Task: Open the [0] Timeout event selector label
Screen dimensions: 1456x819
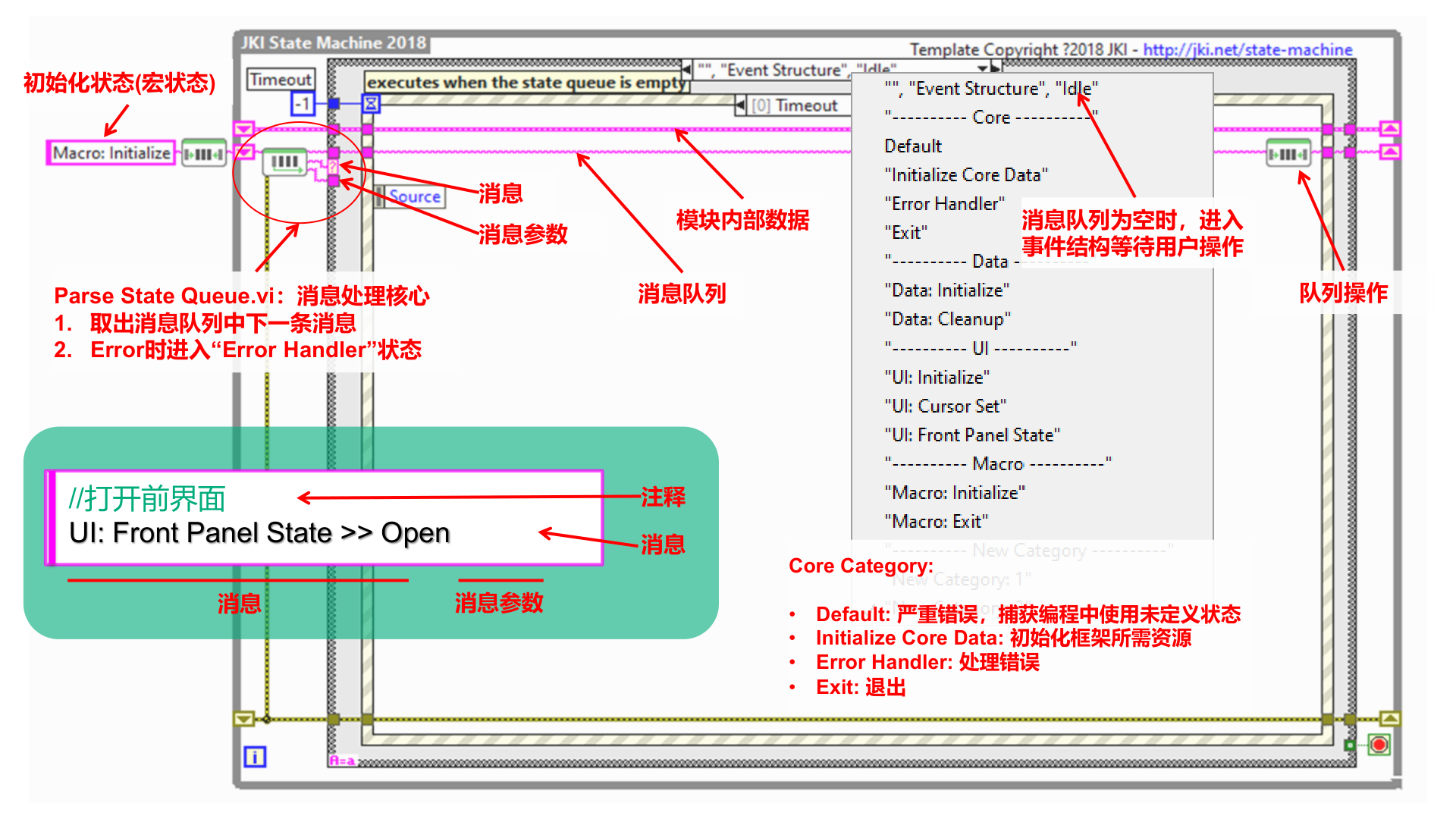Action: coord(794,105)
